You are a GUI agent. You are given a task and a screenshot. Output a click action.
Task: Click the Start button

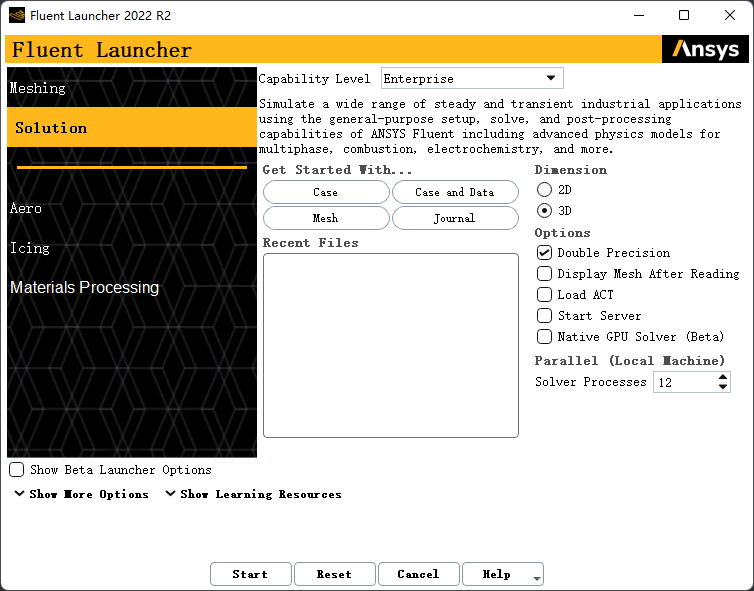251,574
